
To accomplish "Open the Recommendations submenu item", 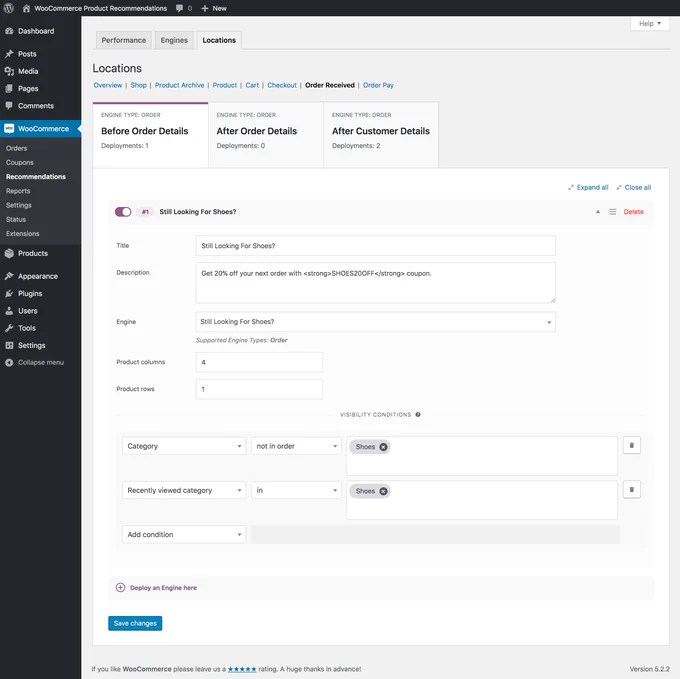I will [36, 176].
